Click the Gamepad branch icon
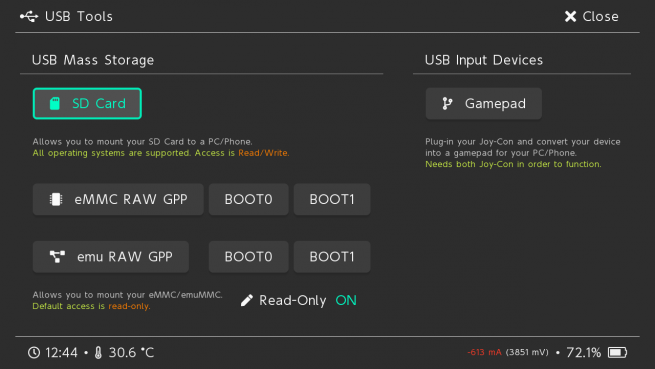The image size is (655, 369). click(x=447, y=104)
